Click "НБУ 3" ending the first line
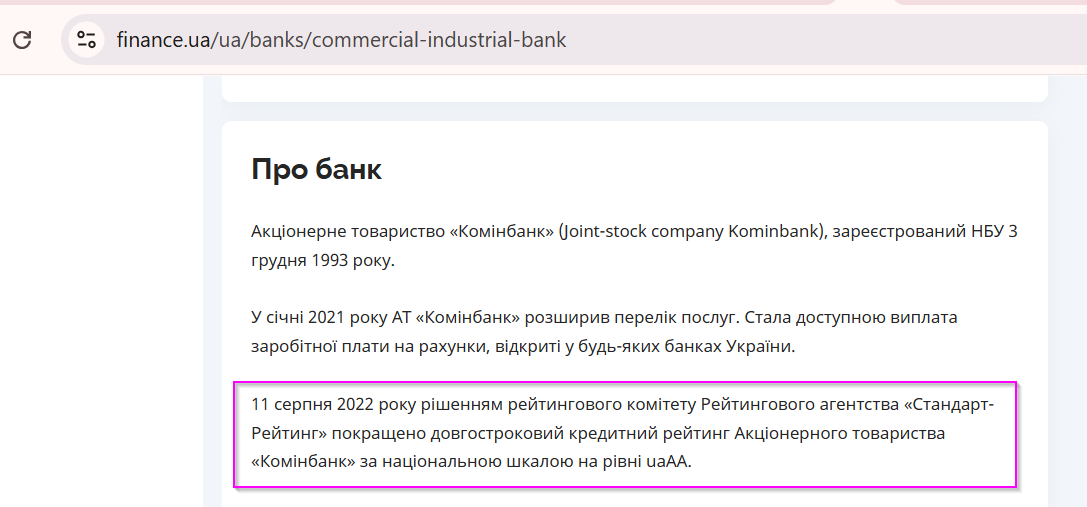1087x507 pixels. pyautogui.click(x=989, y=232)
